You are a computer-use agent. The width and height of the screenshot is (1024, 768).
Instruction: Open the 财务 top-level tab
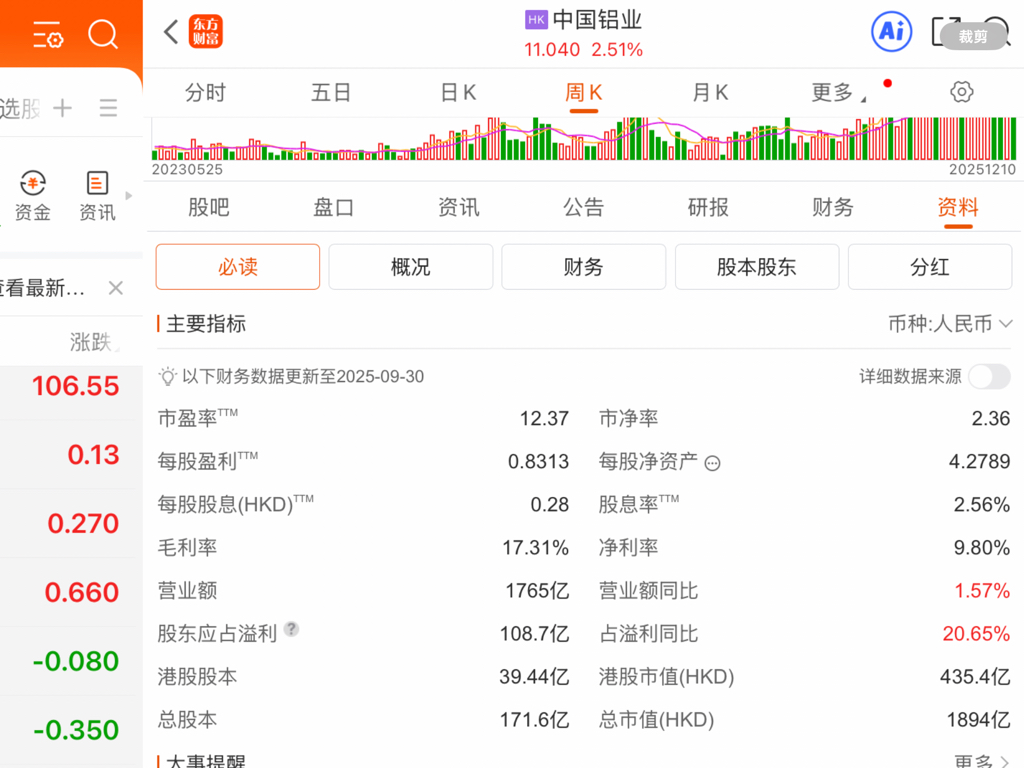833,208
